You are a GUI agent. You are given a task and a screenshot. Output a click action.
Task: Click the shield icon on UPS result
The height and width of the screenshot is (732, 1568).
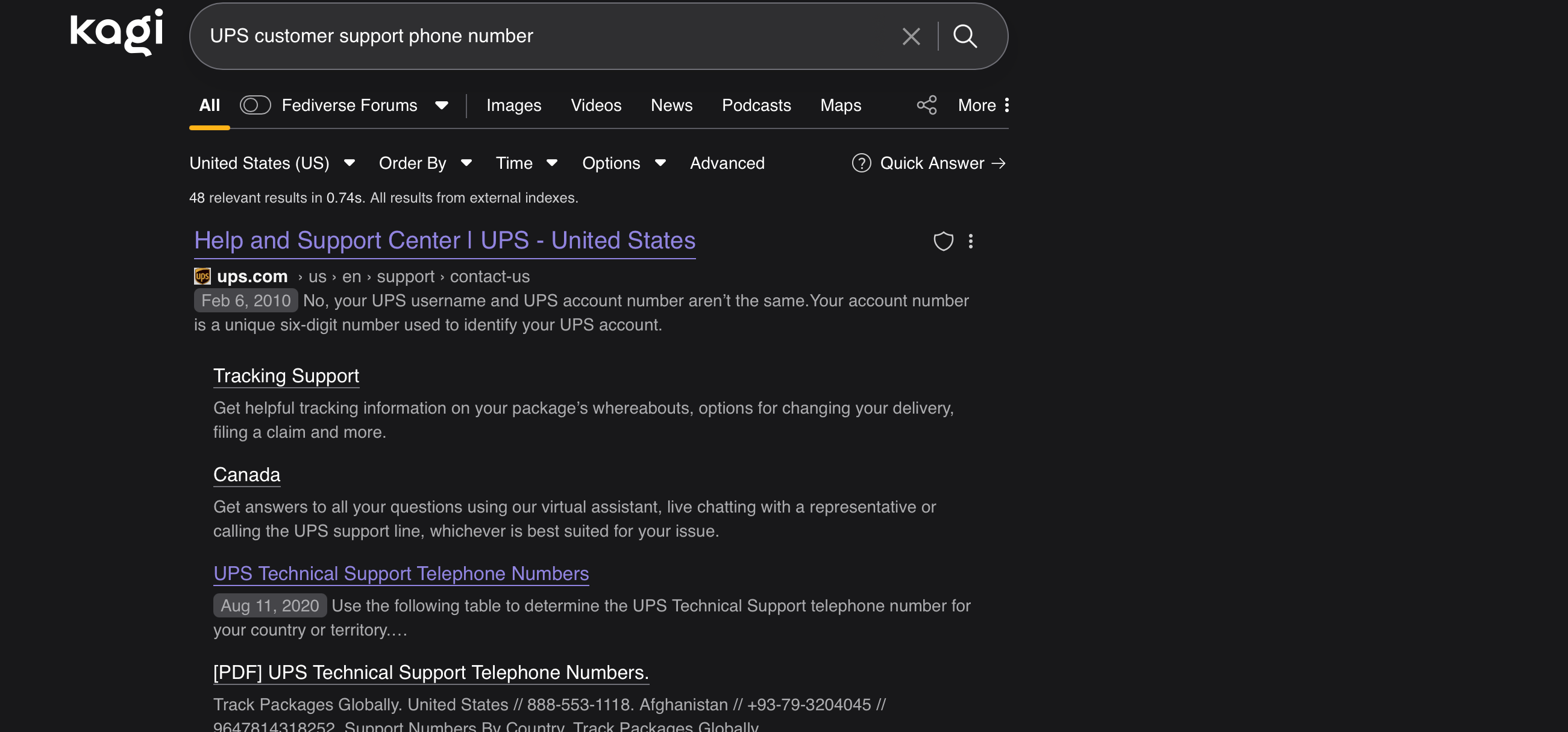(x=943, y=241)
